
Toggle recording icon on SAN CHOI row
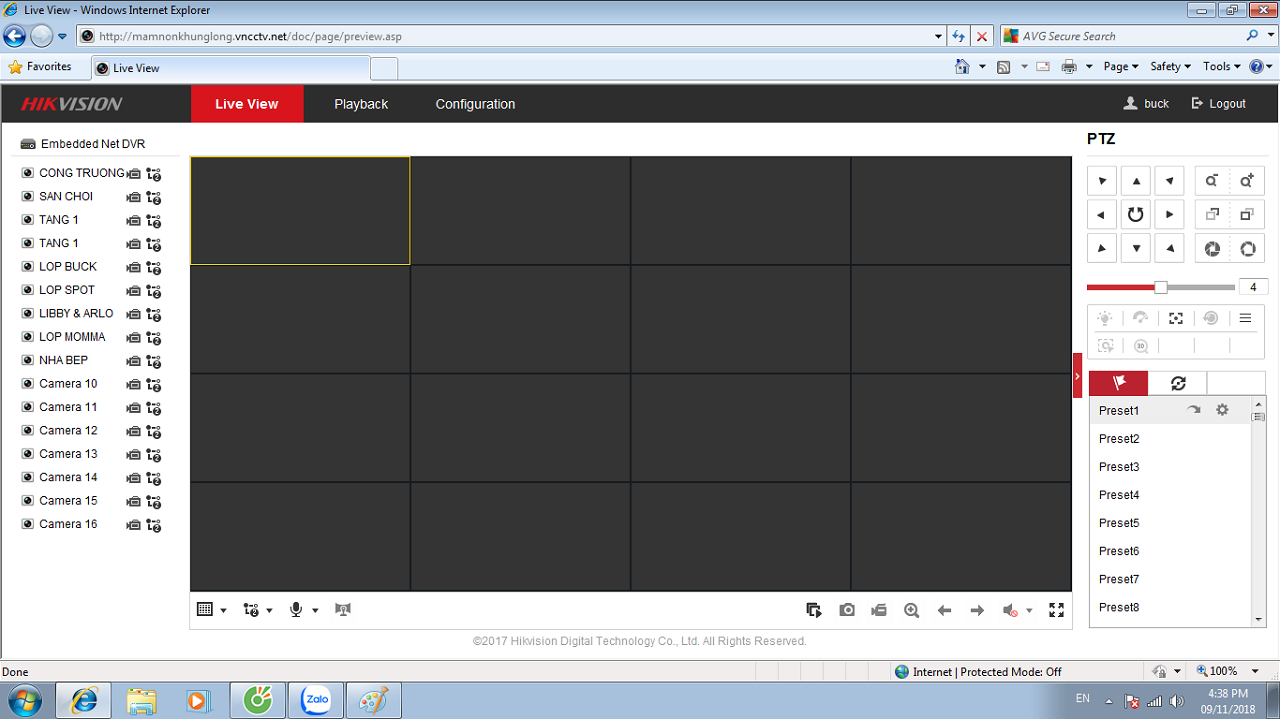click(x=133, y=197)
